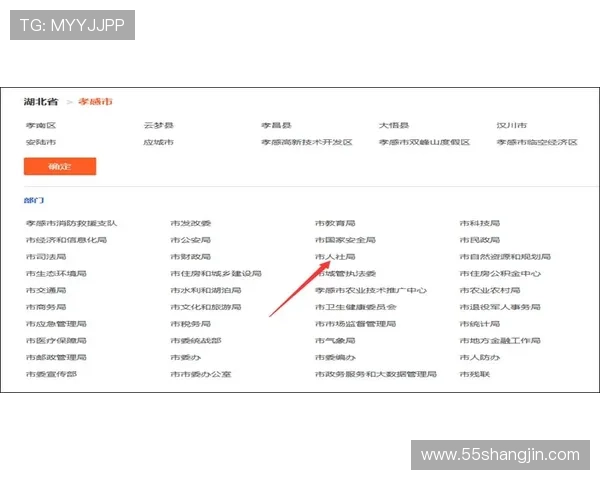Open 市委办 department
Image resolution: width=600 pixels, height=480 pixels.
(x=186, y=357)
